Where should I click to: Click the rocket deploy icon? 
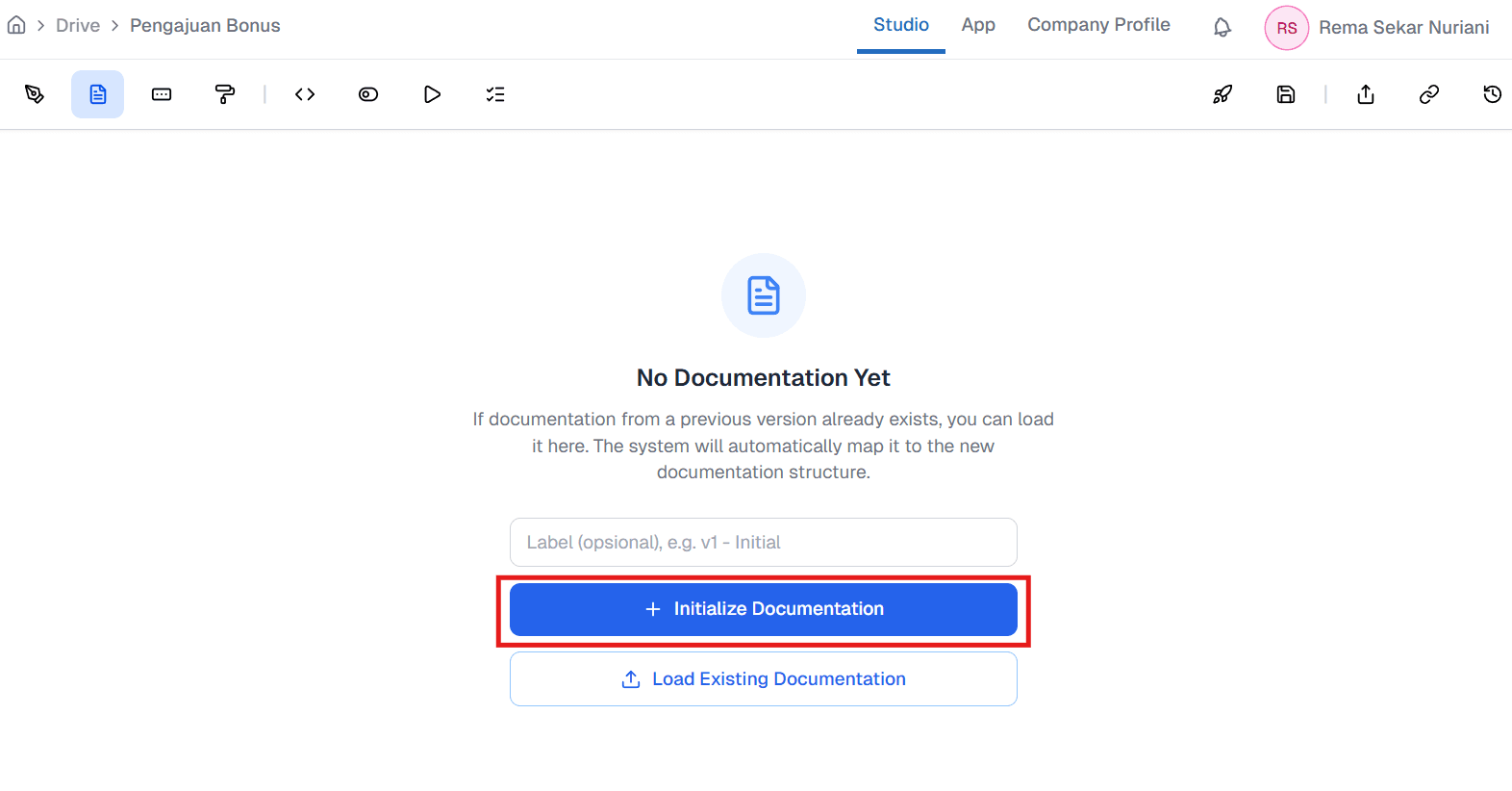[x=1222, y=94]
